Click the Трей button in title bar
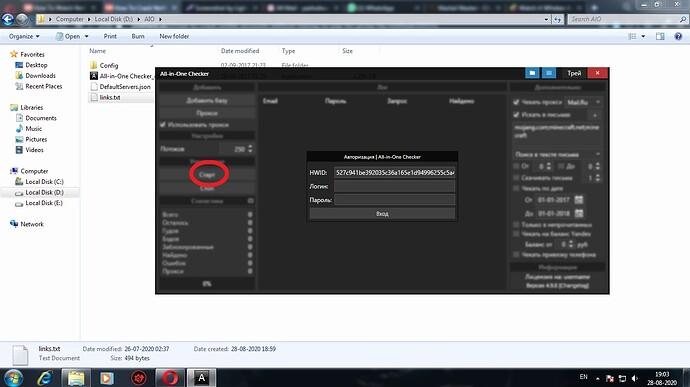Image resolution: width=690 pixels, height=387 pixels. click(574, 73)
